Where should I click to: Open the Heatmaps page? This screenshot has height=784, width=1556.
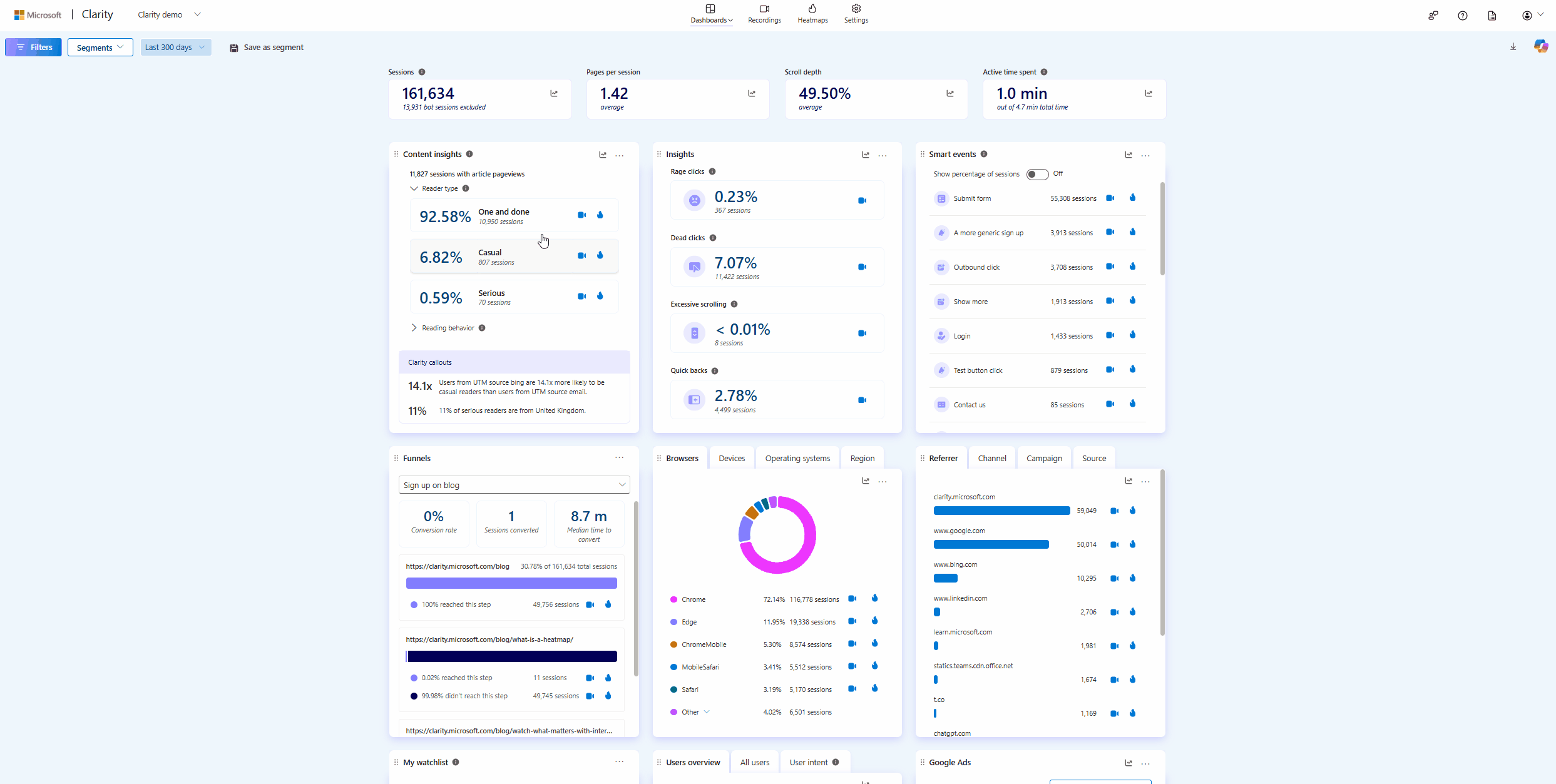click(x=812, y=14)
